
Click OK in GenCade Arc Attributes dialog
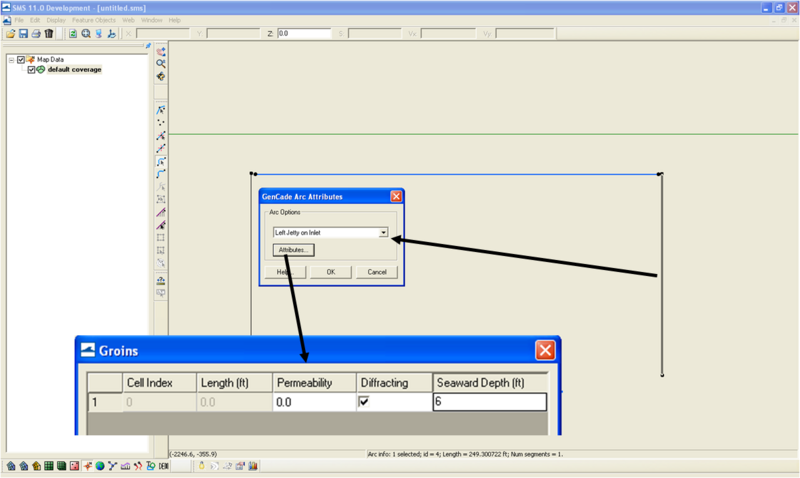331,272
